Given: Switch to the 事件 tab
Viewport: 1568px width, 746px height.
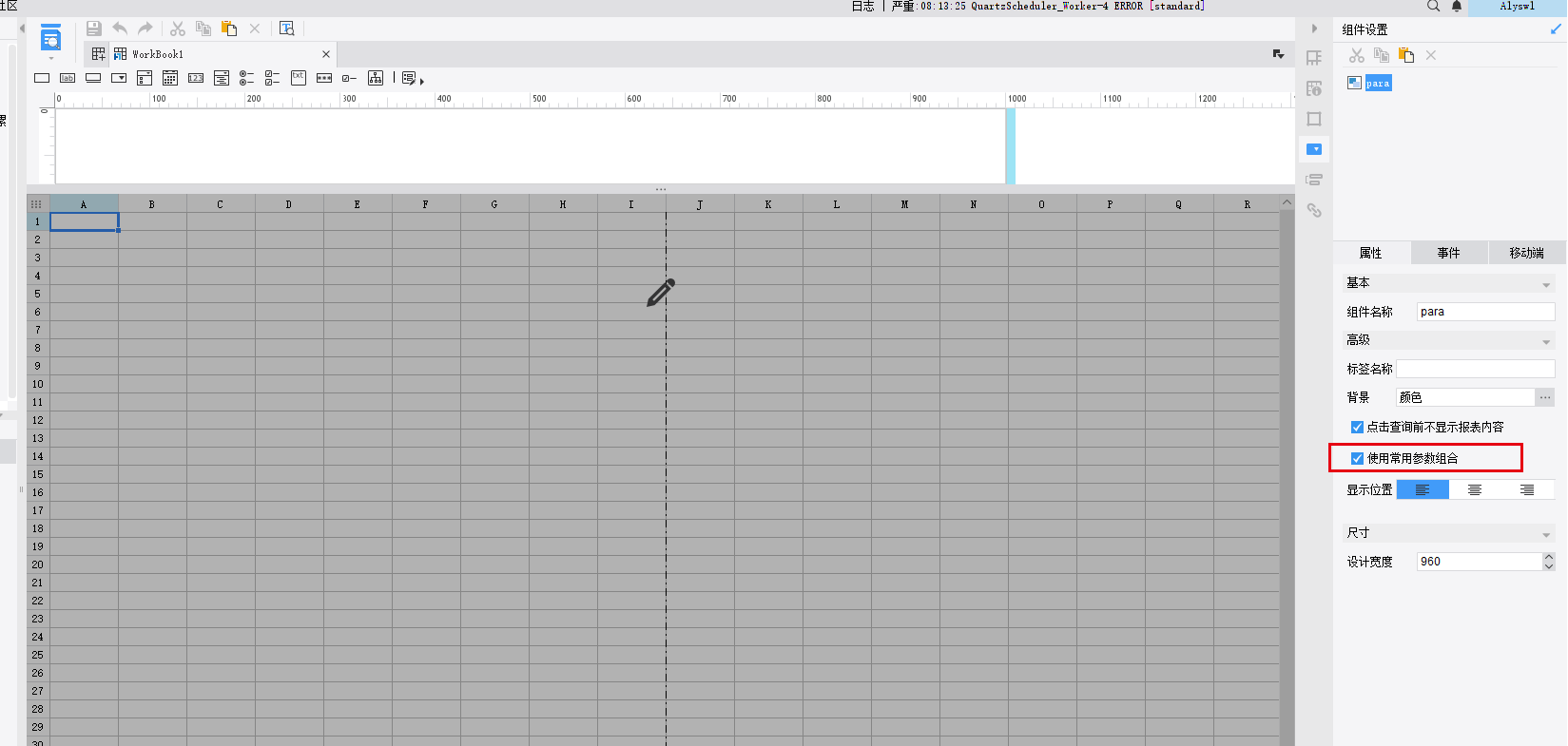Looking at the screenshot, I should [x=1448, y=253].
